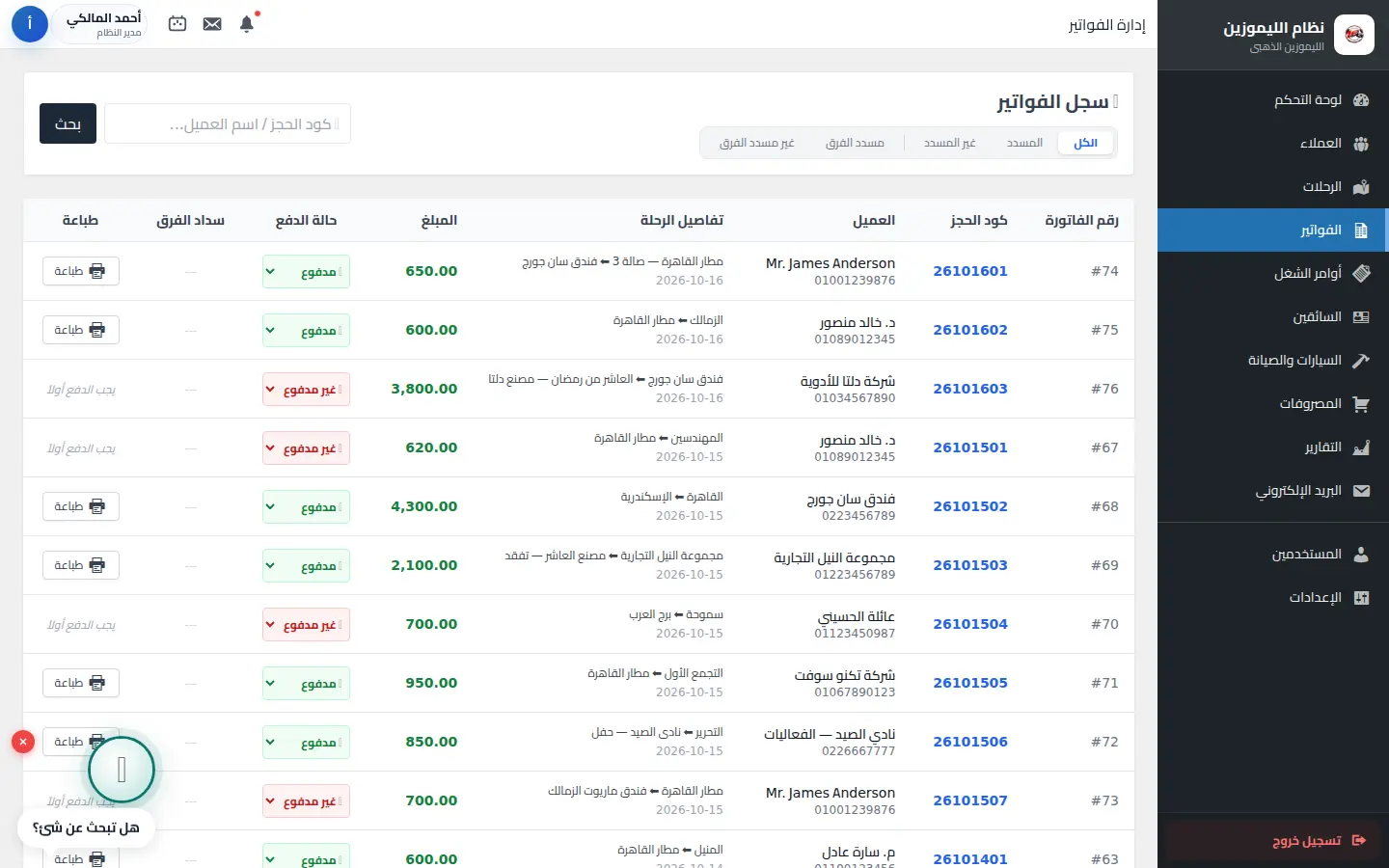The width and height of the screenshot is (1389, 868).
Task: Click the user avatar circle in header
Action: [x=30, y=24]
